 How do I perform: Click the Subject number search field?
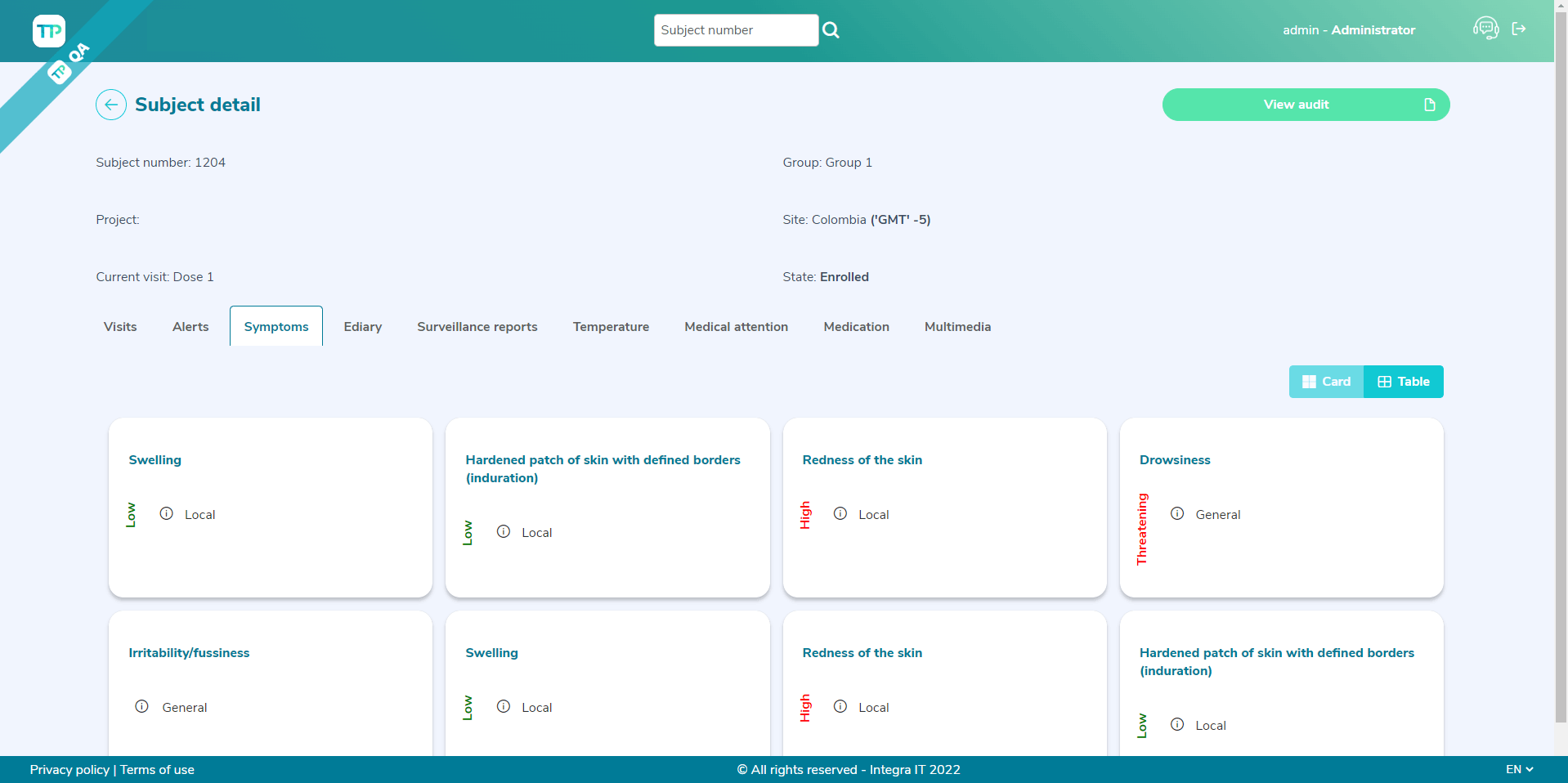[736, 30]
